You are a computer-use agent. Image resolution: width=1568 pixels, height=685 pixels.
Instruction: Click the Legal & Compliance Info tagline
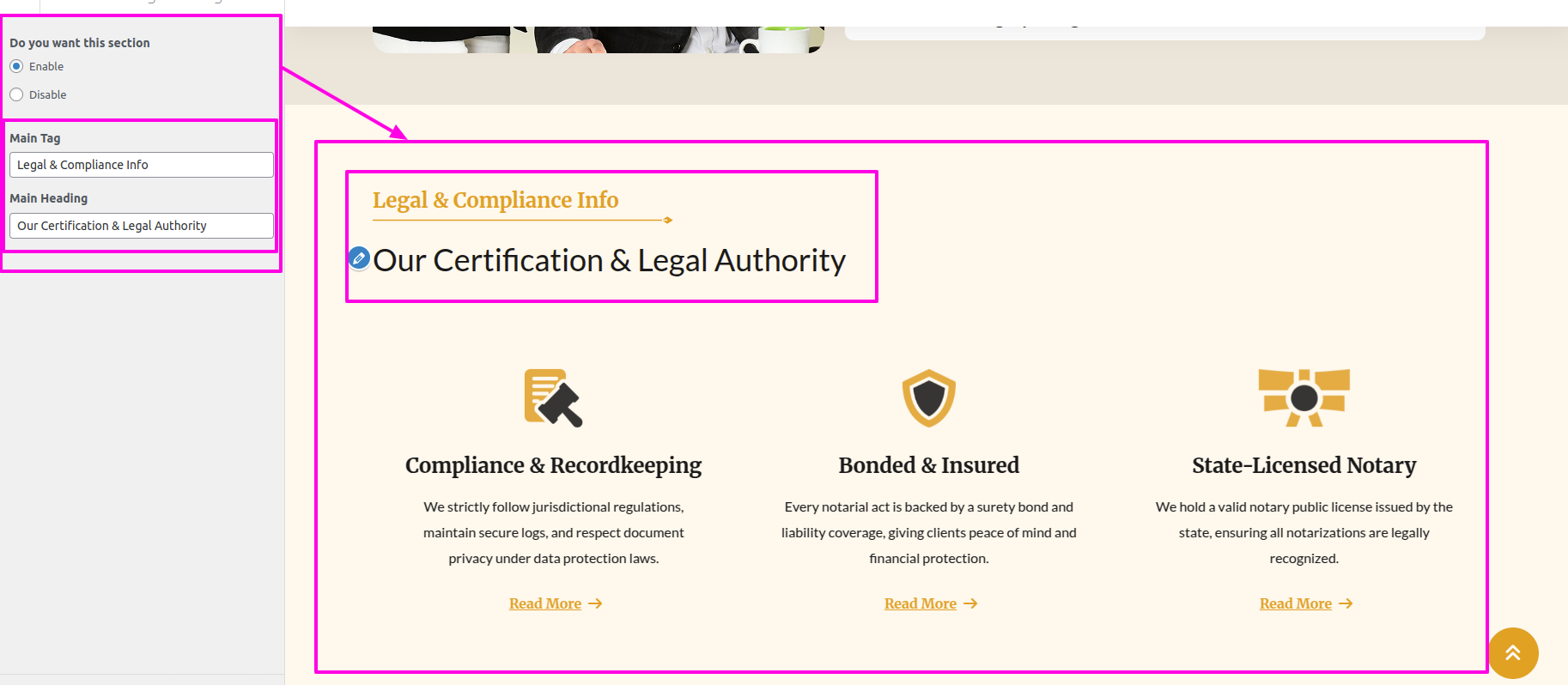coord(495,200)
